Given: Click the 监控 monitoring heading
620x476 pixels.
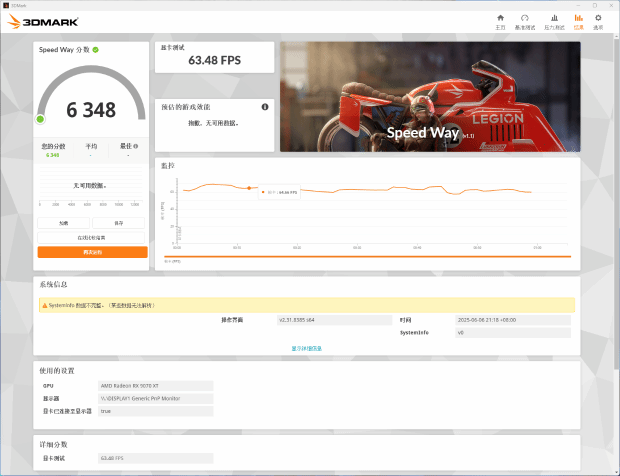Looking at the screenshot, I should pyautogui.click(x=168, y=166).
